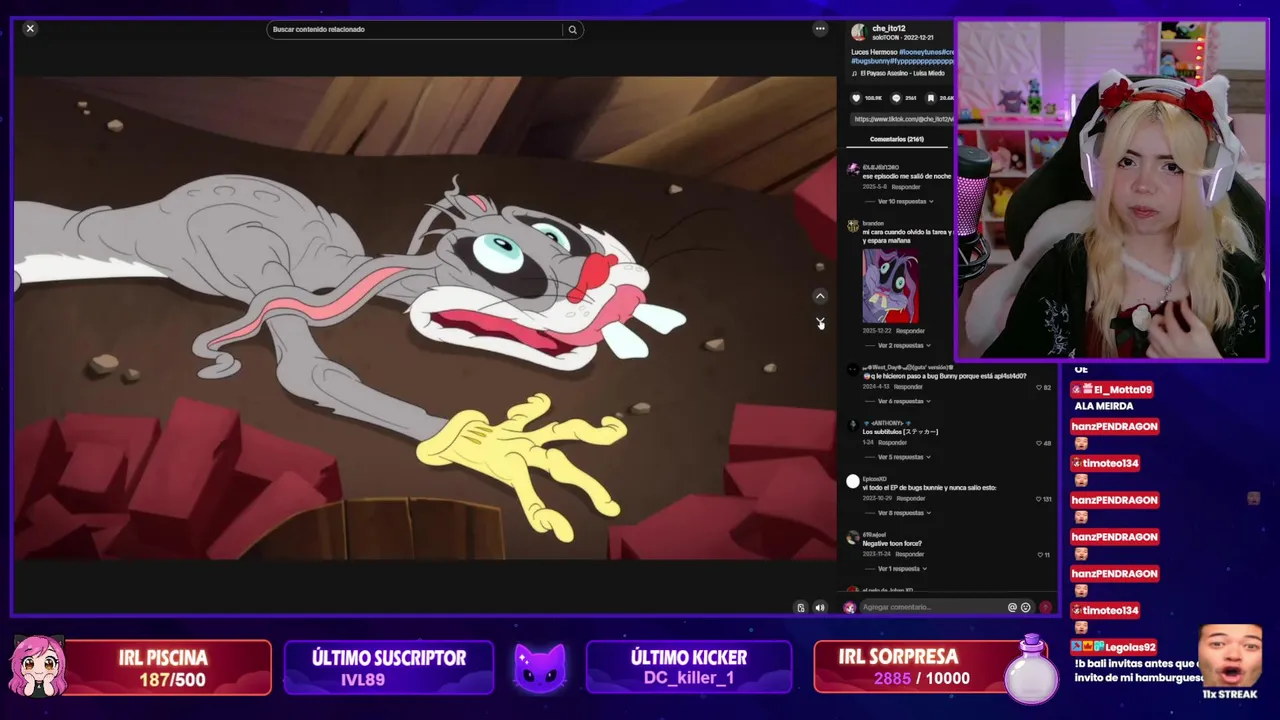Select the Comentarios (2161) tab

tap(897, 140)
